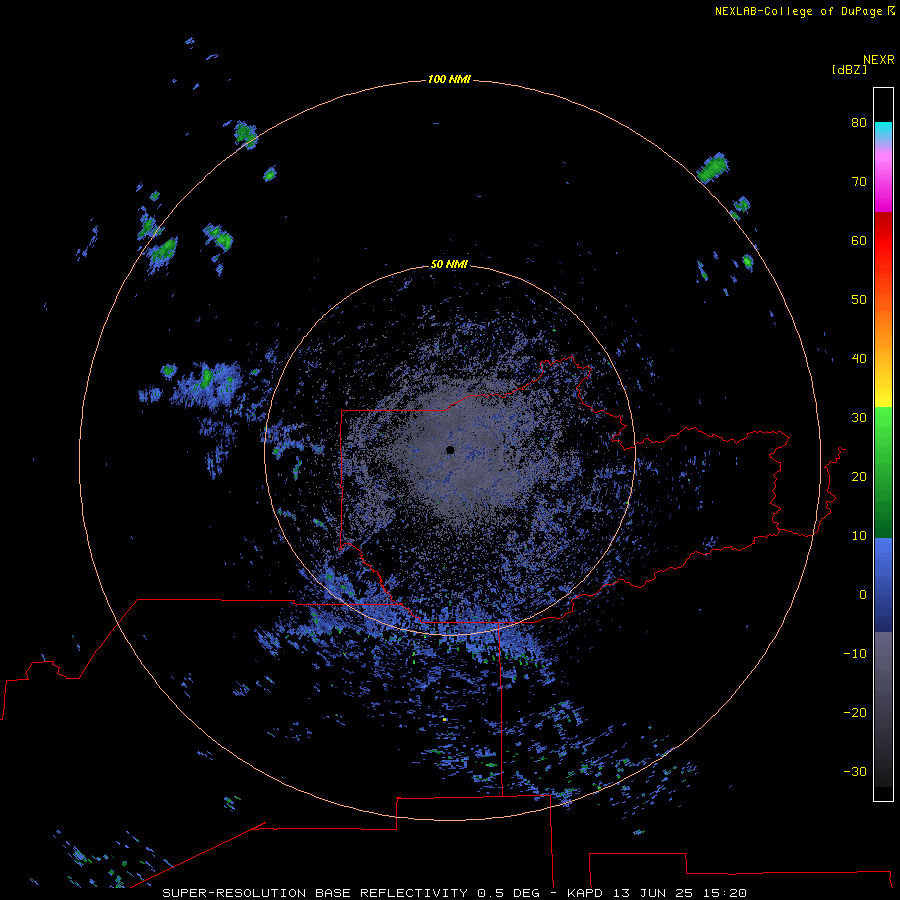Click the -10 value on dBZ scale
Viewport: 900px width, 900px height.
(x=855, y=654)
